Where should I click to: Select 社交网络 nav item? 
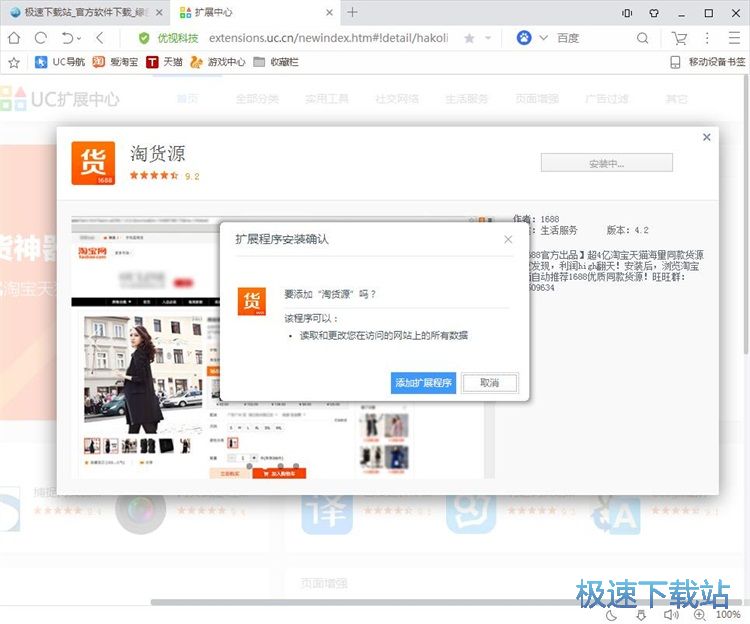pyautogui.click(x=397, y=99)
